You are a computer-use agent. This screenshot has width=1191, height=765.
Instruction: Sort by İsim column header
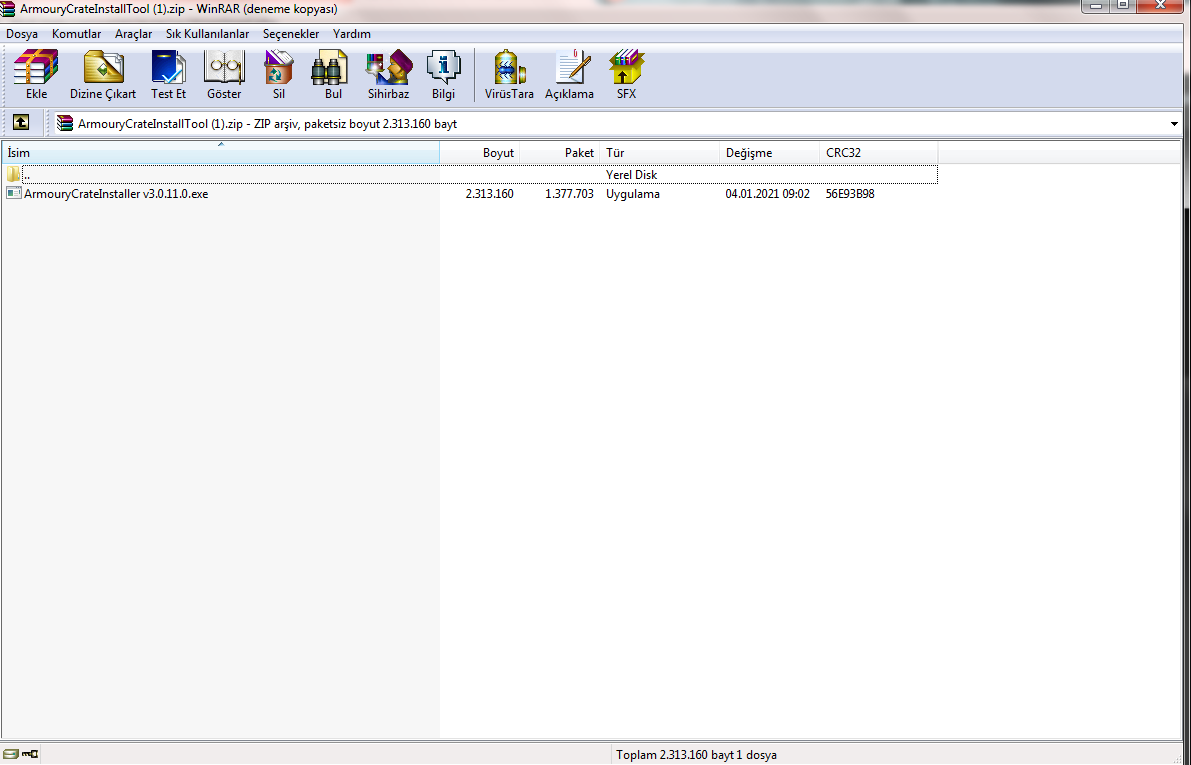[x=220, y=153]
